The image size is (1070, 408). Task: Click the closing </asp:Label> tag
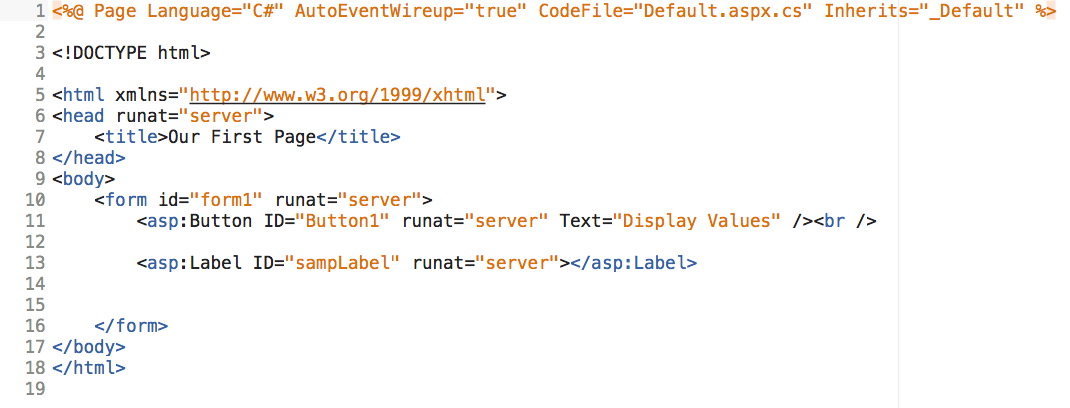click(x=634, y=263)
